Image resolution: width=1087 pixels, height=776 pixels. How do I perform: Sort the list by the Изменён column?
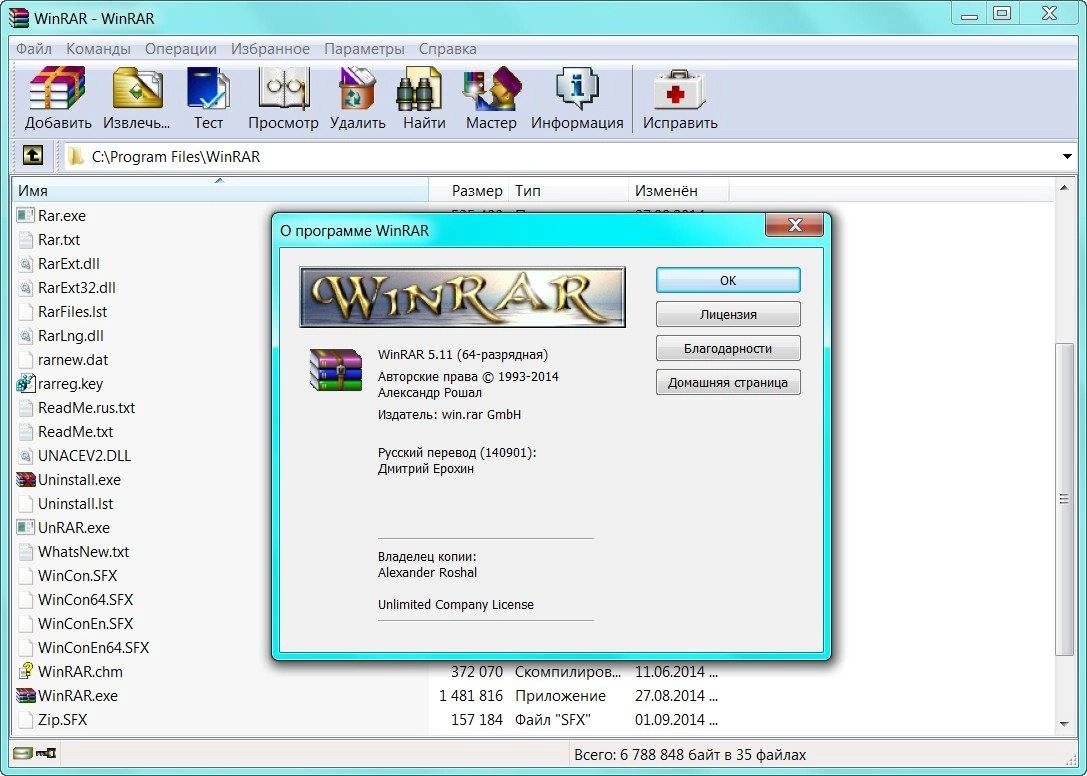tap(679, 190)
